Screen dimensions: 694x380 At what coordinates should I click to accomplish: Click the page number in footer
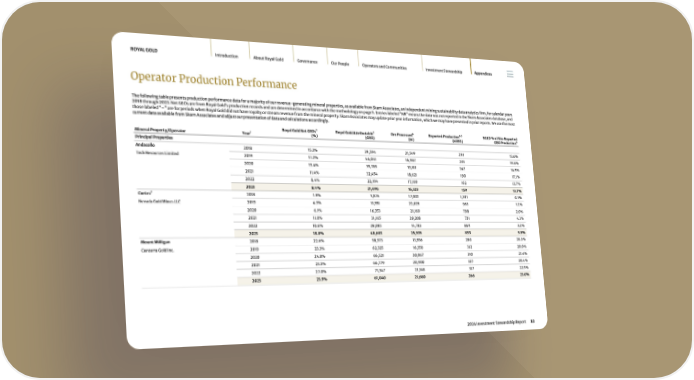(x=532, y=321)
